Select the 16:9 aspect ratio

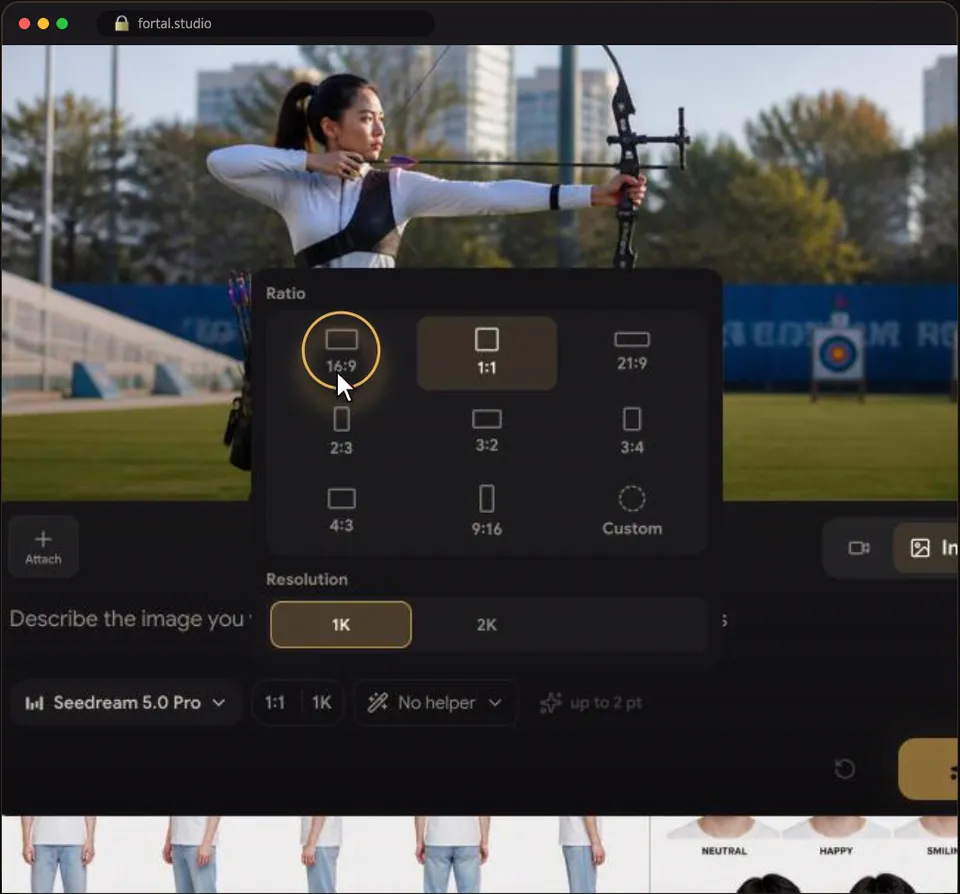[x=341, y=351]
